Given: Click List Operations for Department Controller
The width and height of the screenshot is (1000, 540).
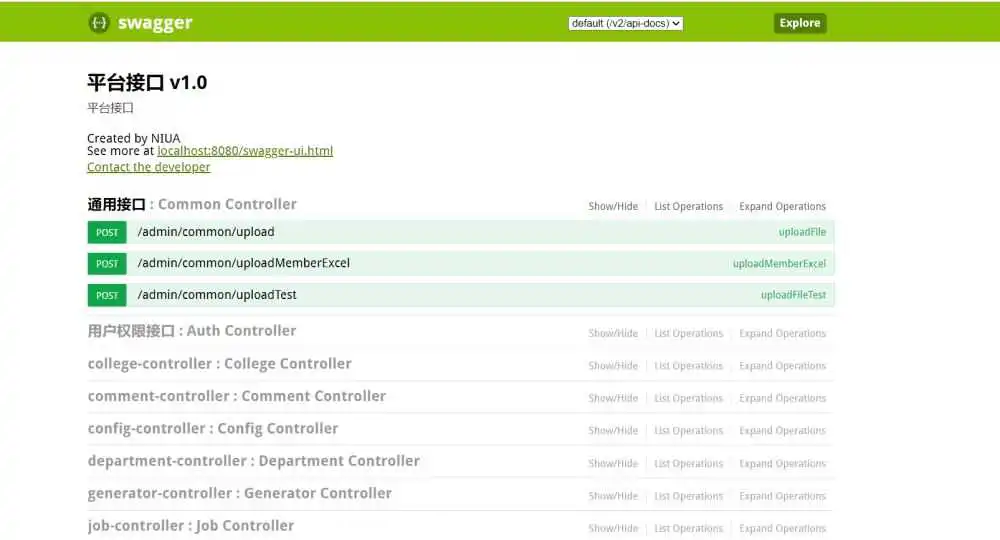Looking at the screenshot, I should 689,463.
